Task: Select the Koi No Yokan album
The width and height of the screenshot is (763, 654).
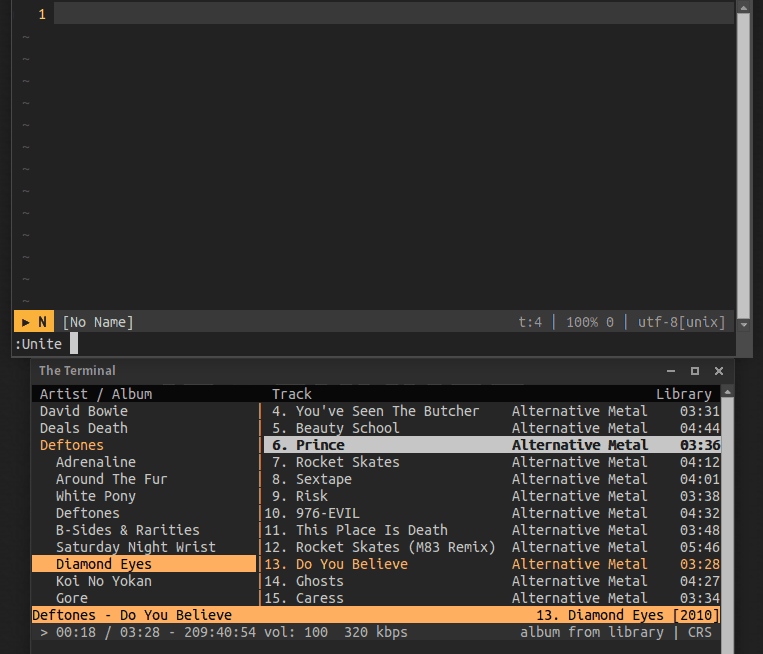Action: coord(104,581)
